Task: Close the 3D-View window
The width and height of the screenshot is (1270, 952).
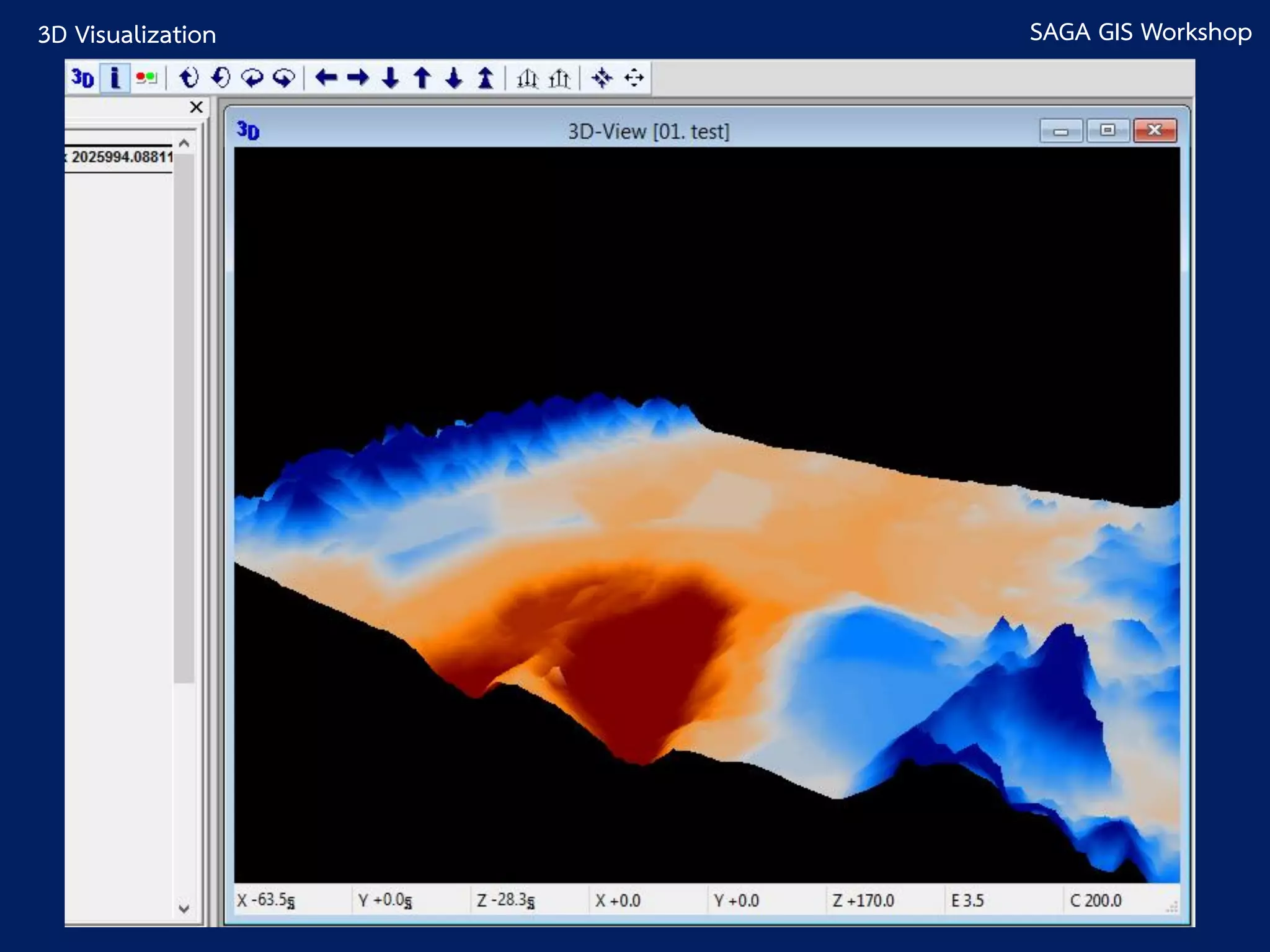Action: (1155, 130)
